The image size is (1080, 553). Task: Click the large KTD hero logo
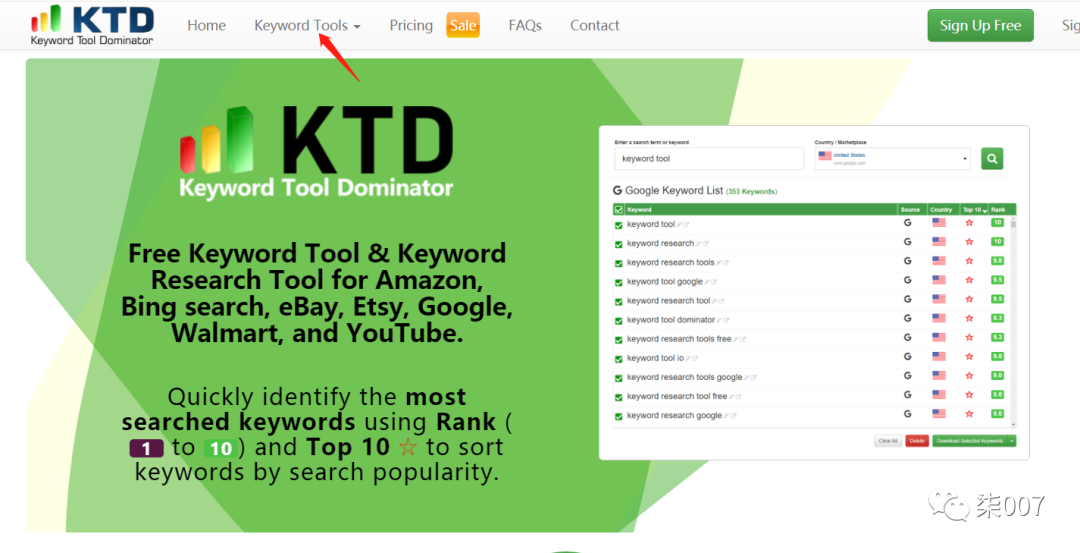[316, 152]
